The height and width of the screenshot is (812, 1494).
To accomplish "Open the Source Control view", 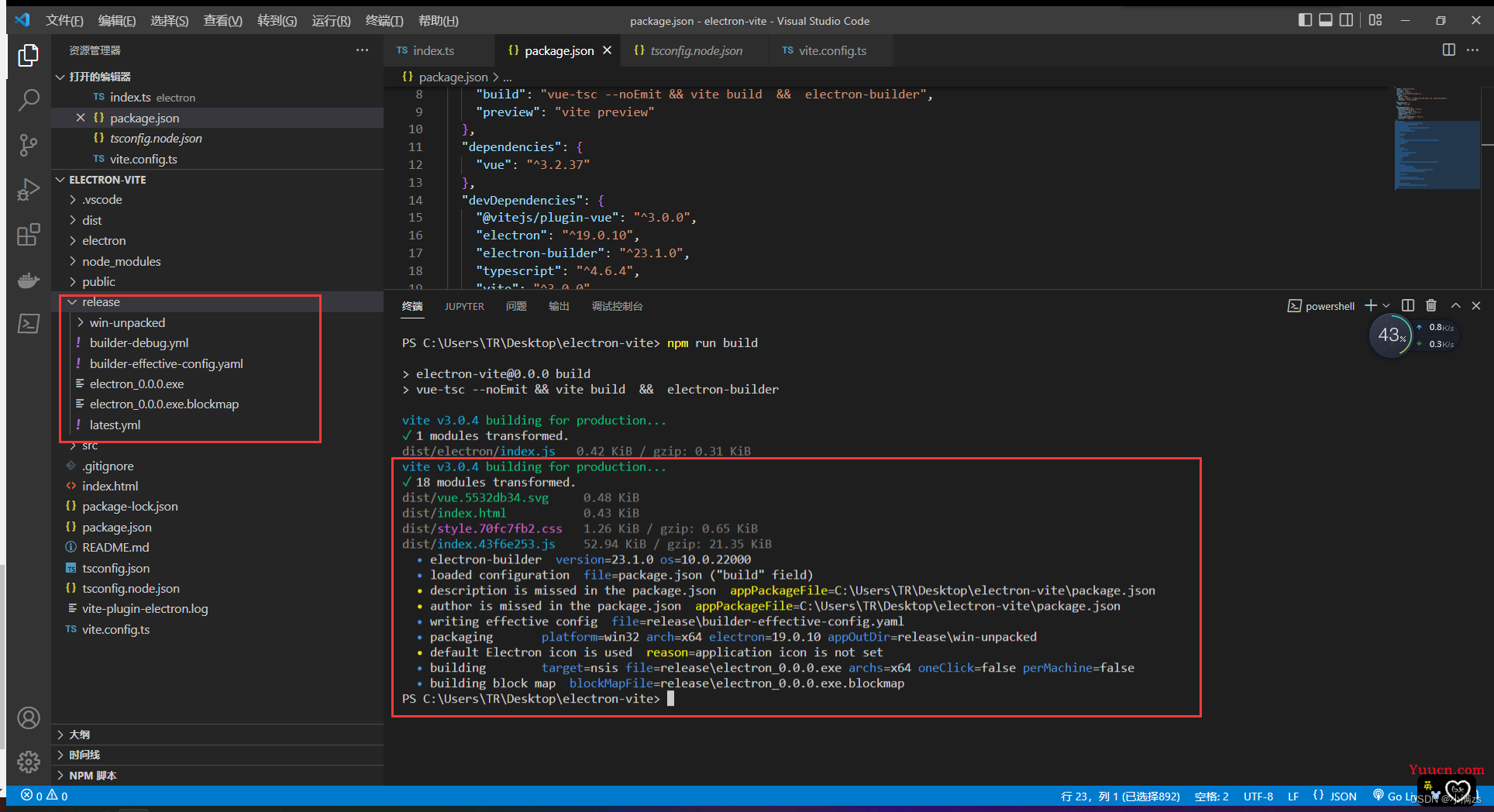I will pos(29,145).
